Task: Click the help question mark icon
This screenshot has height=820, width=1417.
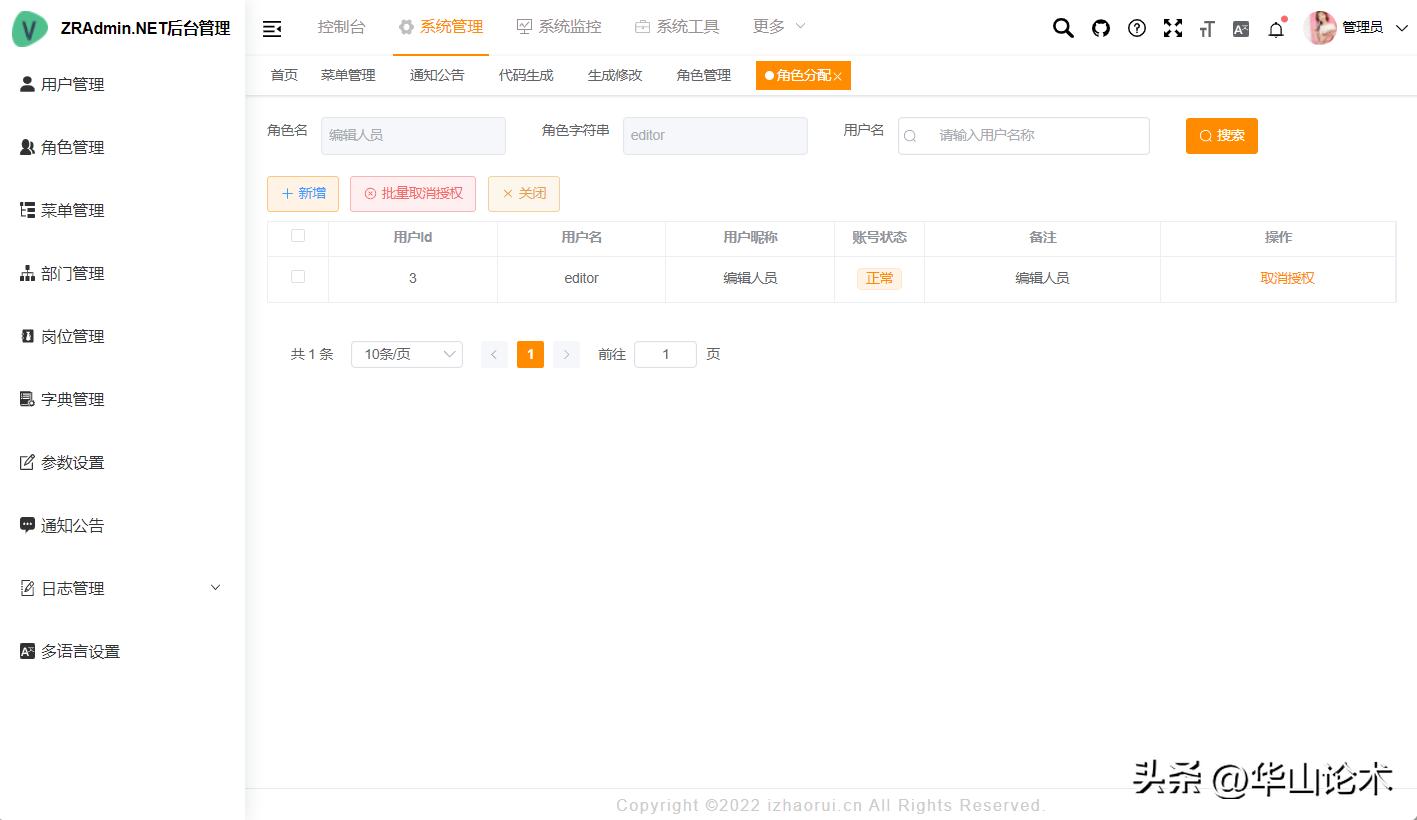Action: click(x=1136, y=29)
